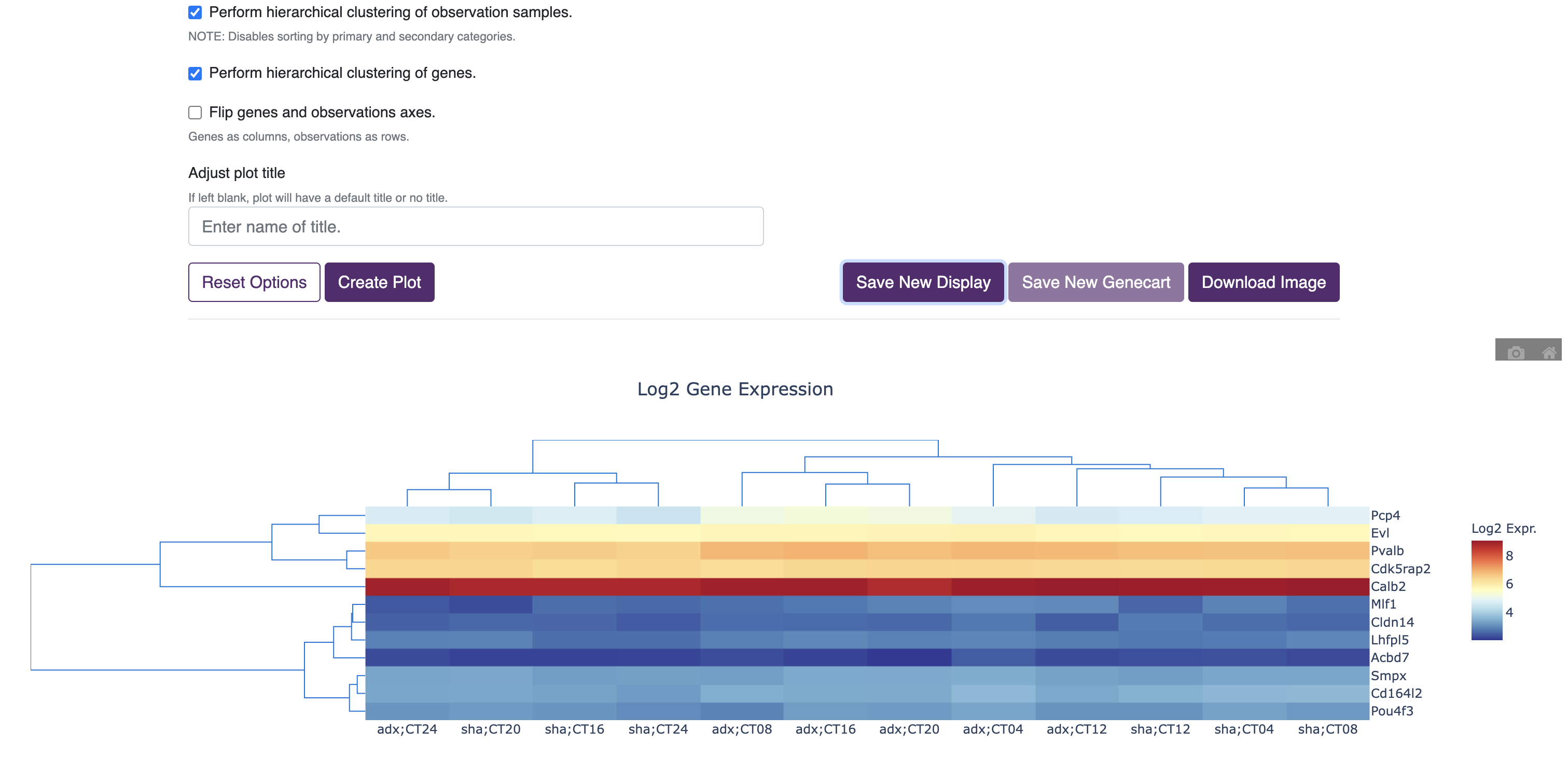Click the Download Image button

1263,282
